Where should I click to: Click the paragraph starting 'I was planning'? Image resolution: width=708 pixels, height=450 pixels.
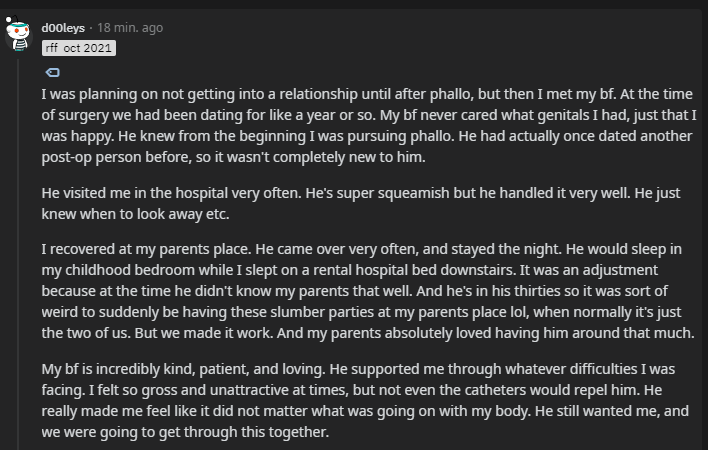369,125
